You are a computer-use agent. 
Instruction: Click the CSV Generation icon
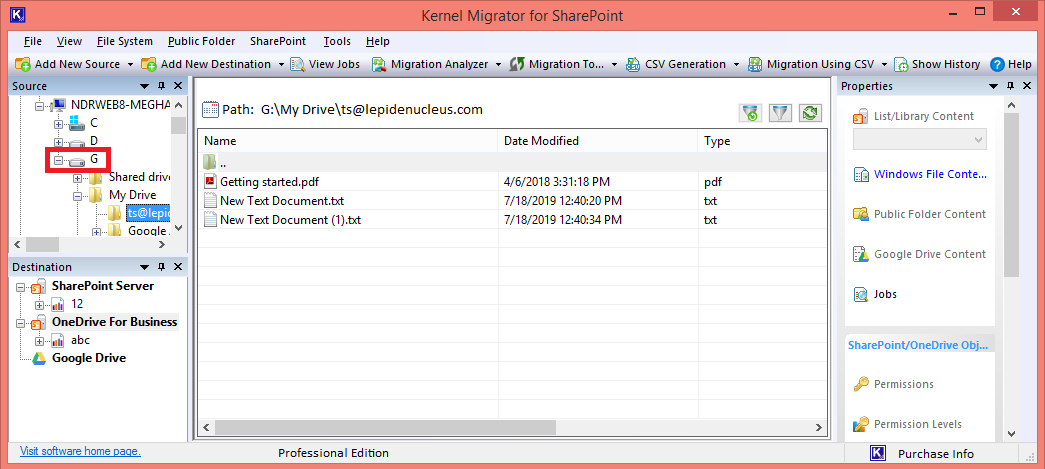(633, 64)
